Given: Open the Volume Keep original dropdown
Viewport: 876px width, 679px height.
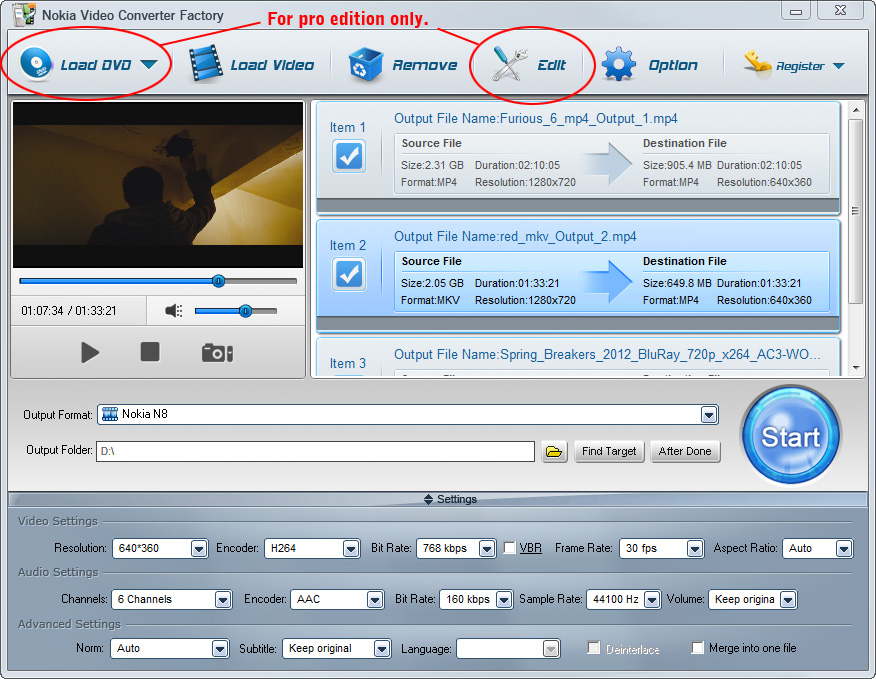Looking at the screenshot, I should [x=788, y=600].
